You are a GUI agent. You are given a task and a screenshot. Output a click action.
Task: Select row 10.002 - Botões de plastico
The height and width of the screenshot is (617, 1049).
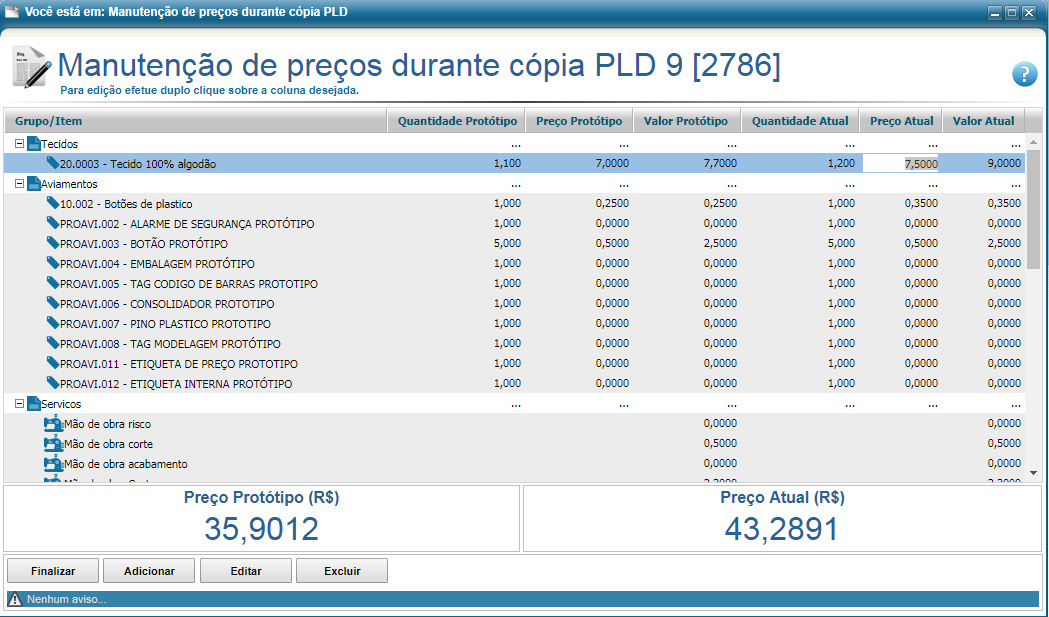[x=514, y=203]
